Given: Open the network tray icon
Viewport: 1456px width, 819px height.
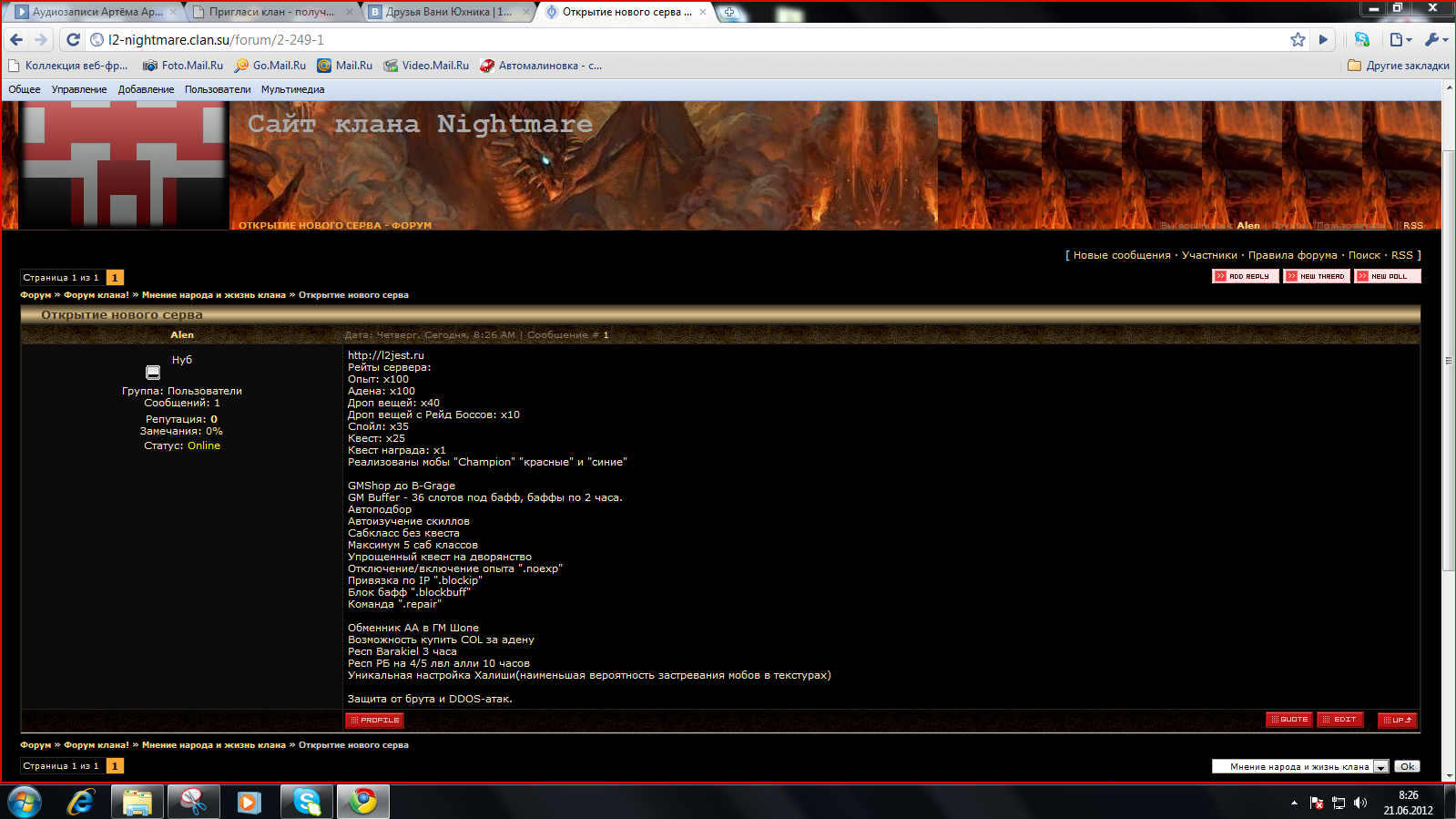Looking at the screenshot, I should tap(1339, 803).
